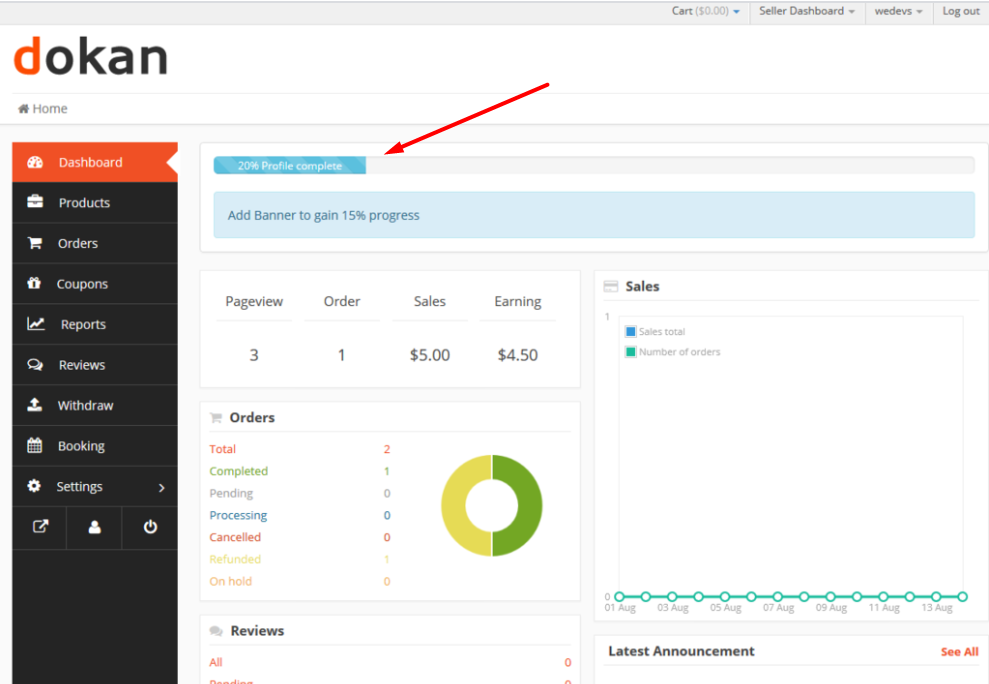This screenshot has height=684, width=989.
Task: Click the green segment of orders donut chart
Action: (530, 505)
